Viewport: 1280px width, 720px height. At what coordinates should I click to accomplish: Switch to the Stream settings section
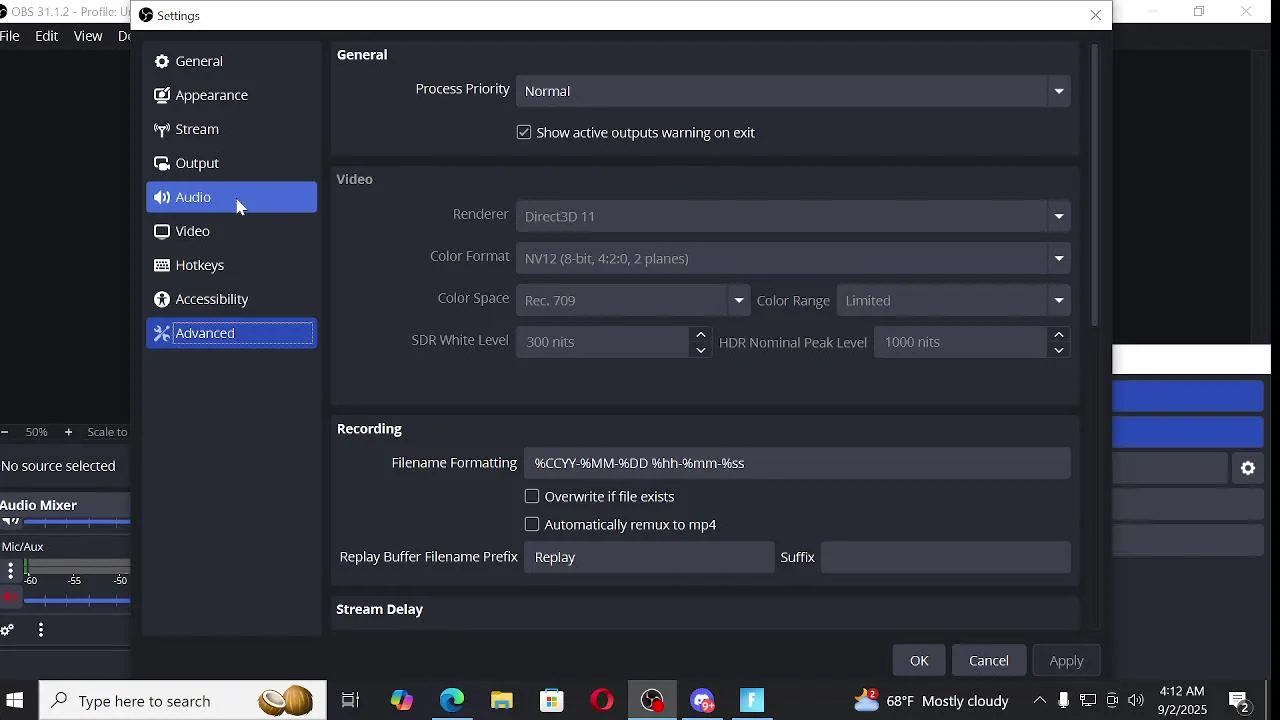pos(231,129)
